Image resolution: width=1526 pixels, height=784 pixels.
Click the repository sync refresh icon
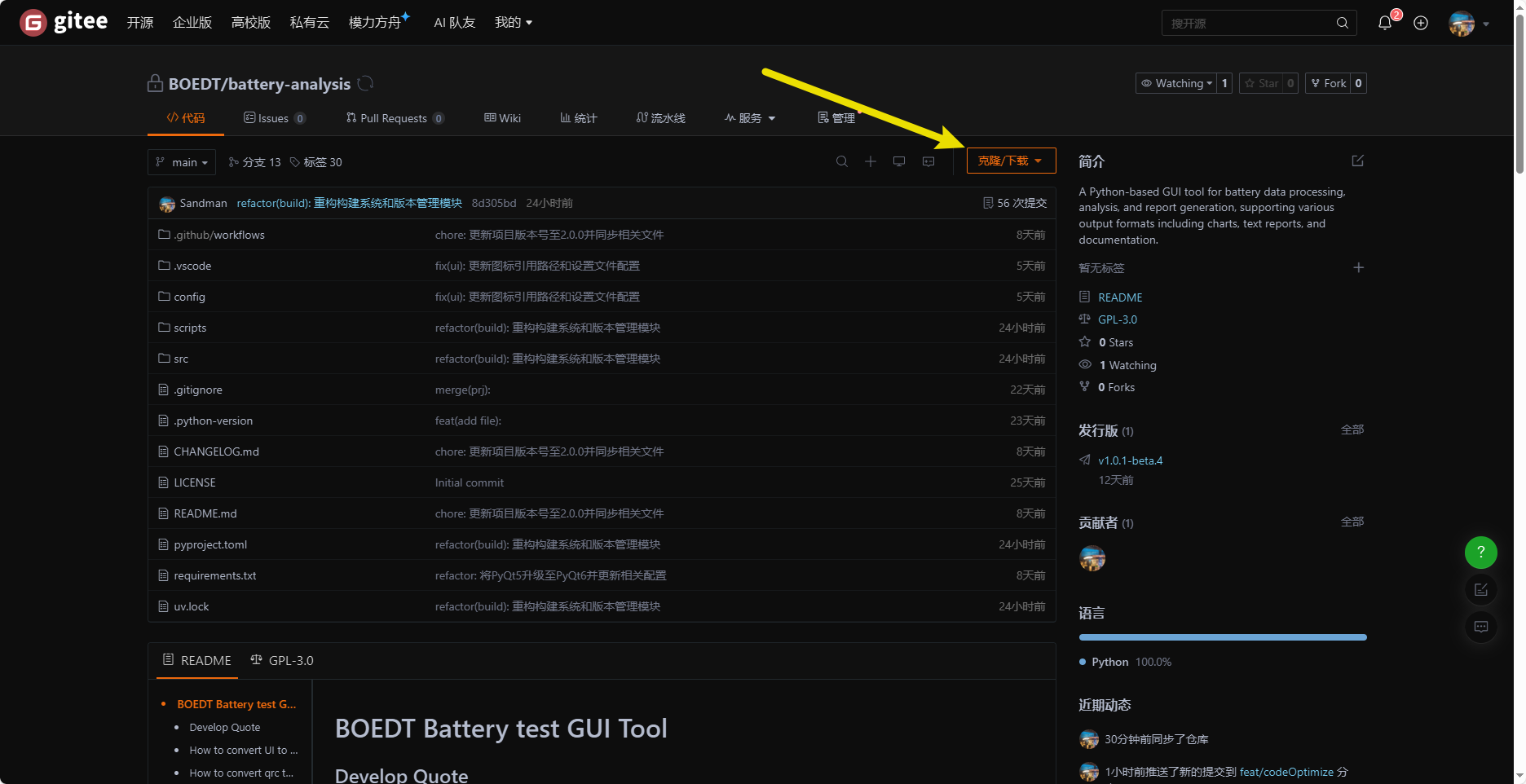[366, 83]
